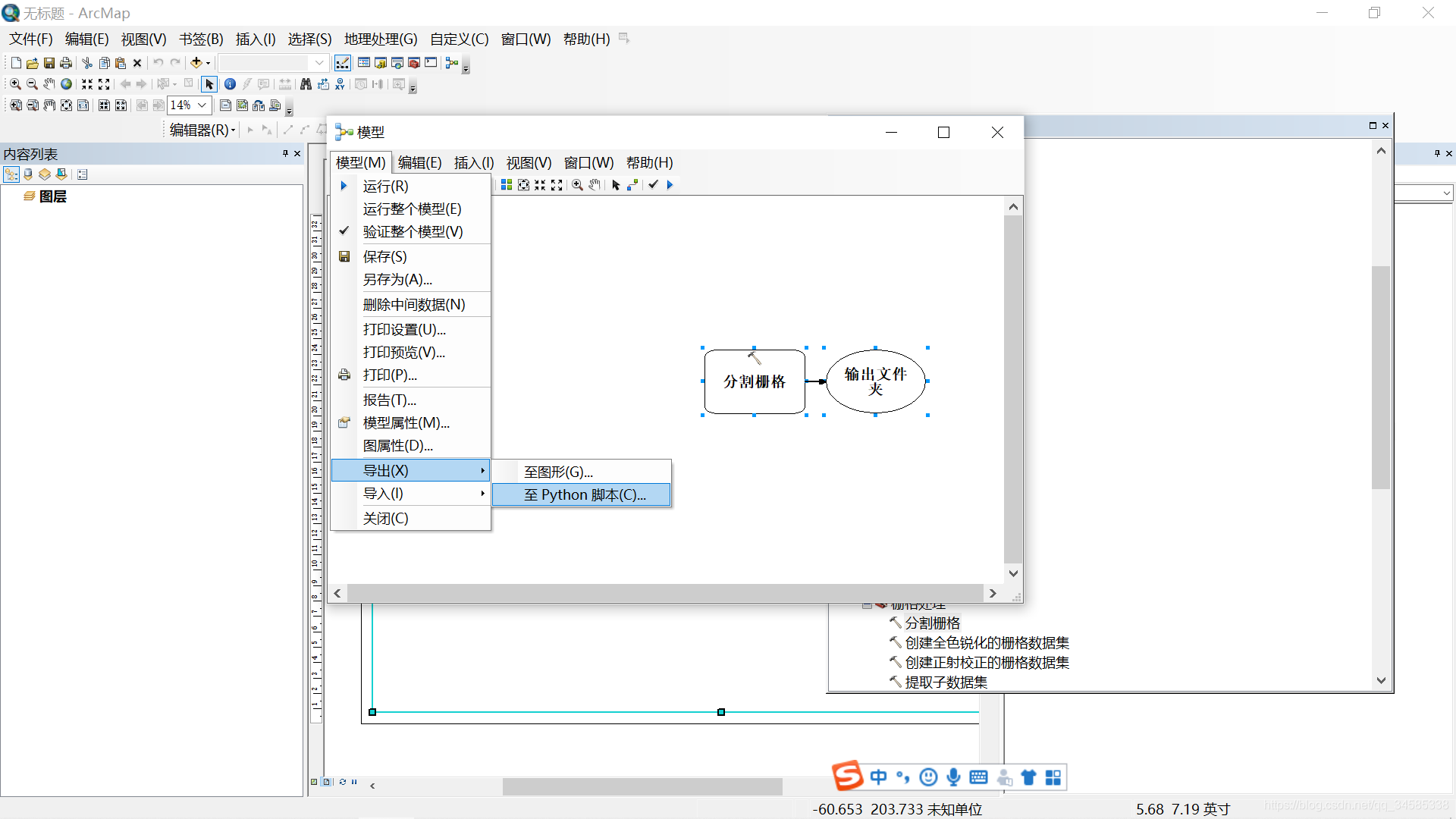Run the model with the blue play arrow
The image size is (1456, 819).
pos(670,184)
